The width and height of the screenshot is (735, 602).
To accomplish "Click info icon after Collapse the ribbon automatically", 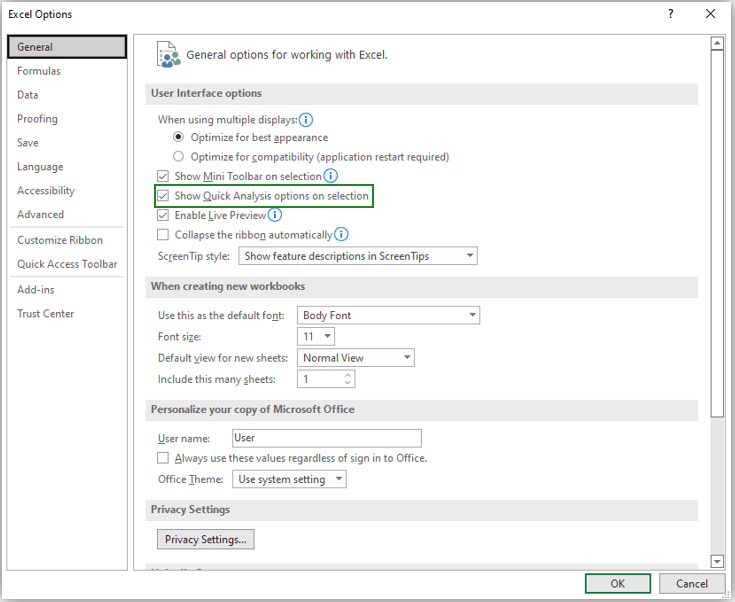I will tap(341, 234).
